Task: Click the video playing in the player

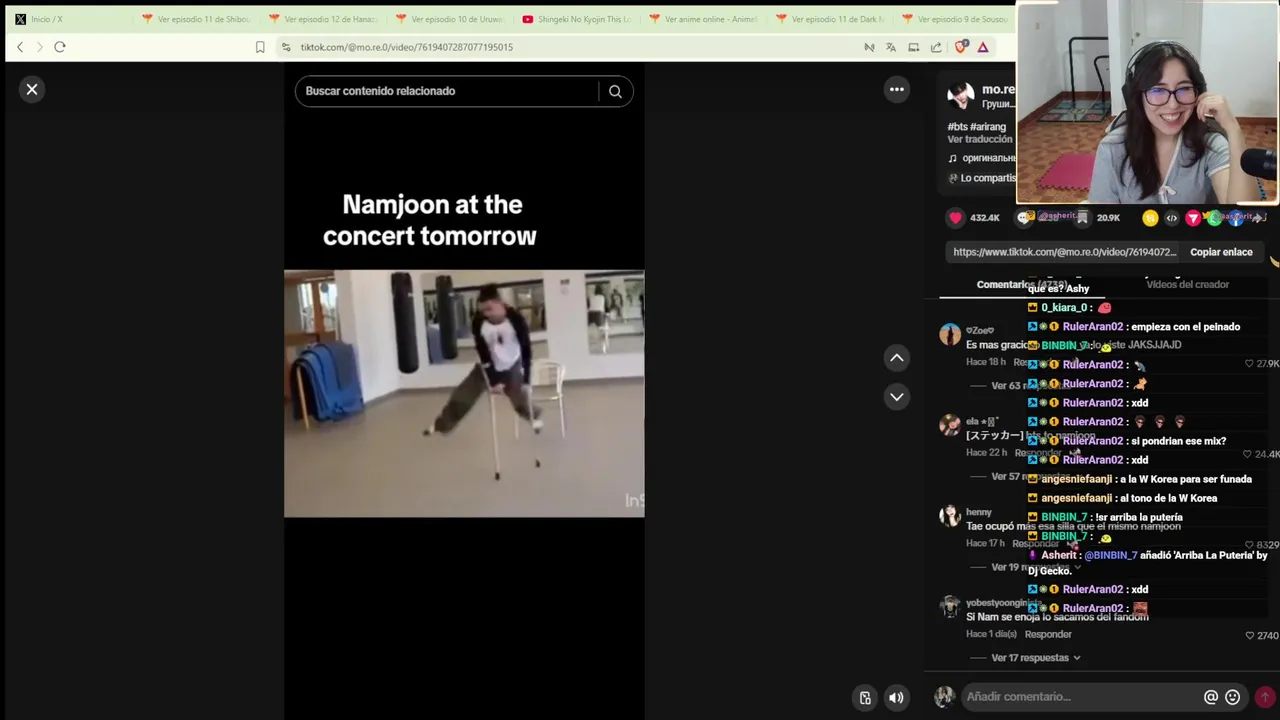Action: click(464, 393)
